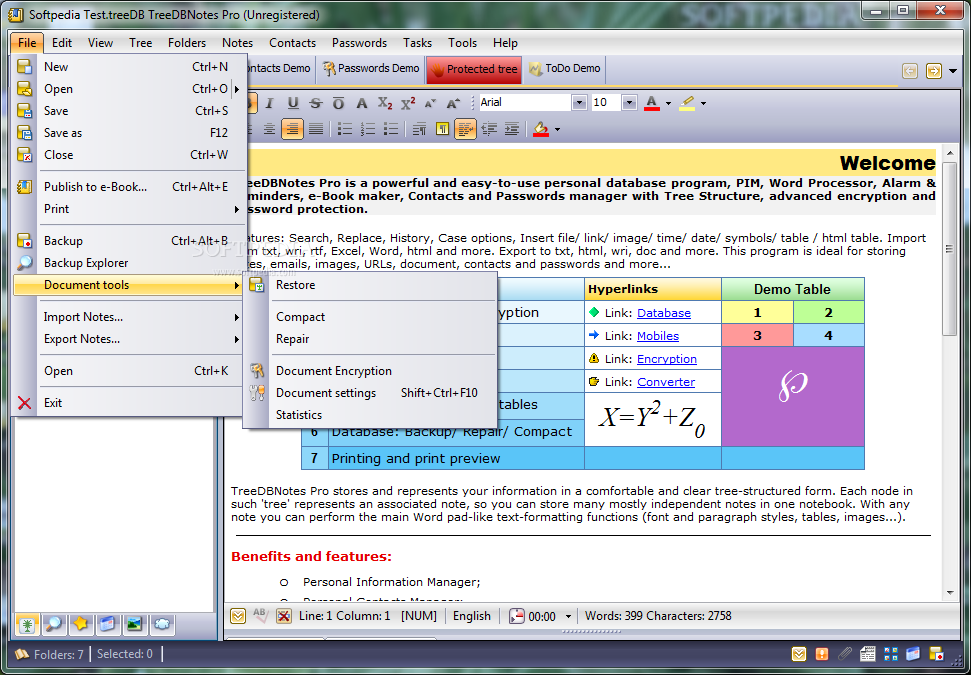Toggle underline formatting
This screenshot has height=675, width=971.
293,103
